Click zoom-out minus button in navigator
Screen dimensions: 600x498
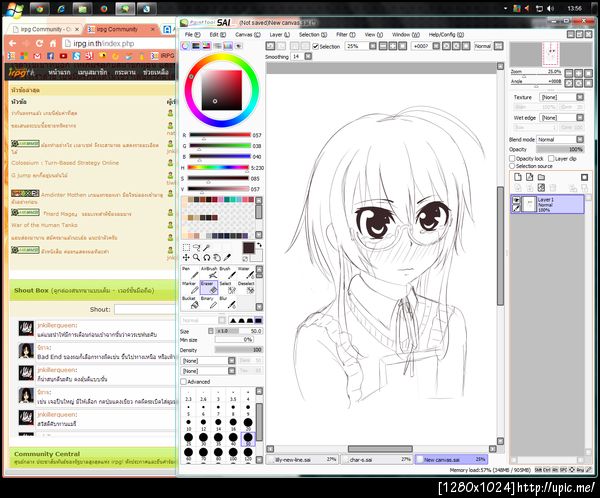click(569, 73)
